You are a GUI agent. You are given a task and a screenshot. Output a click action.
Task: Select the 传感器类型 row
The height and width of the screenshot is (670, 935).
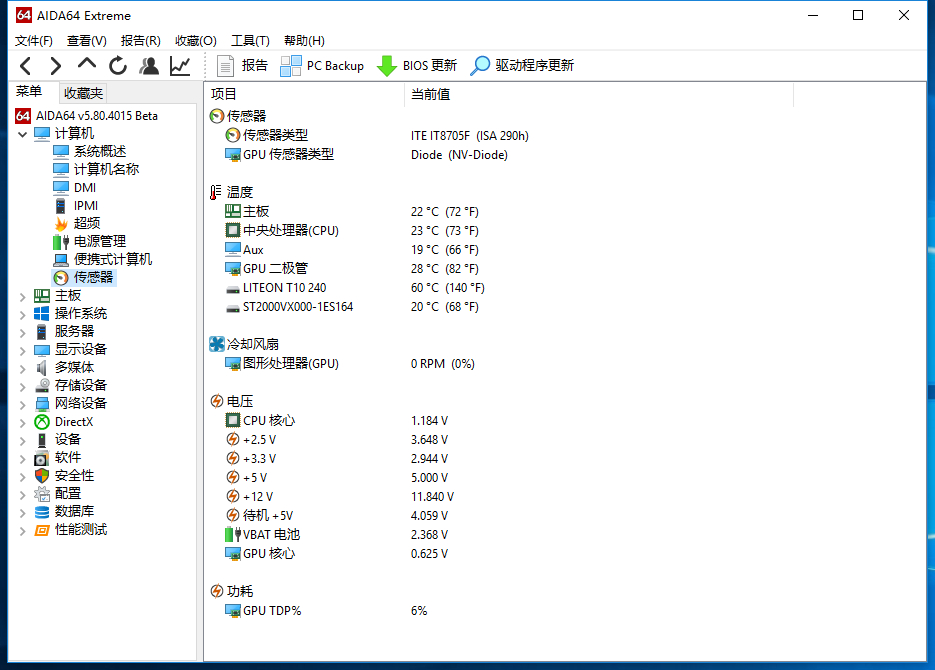coord(377,135)
